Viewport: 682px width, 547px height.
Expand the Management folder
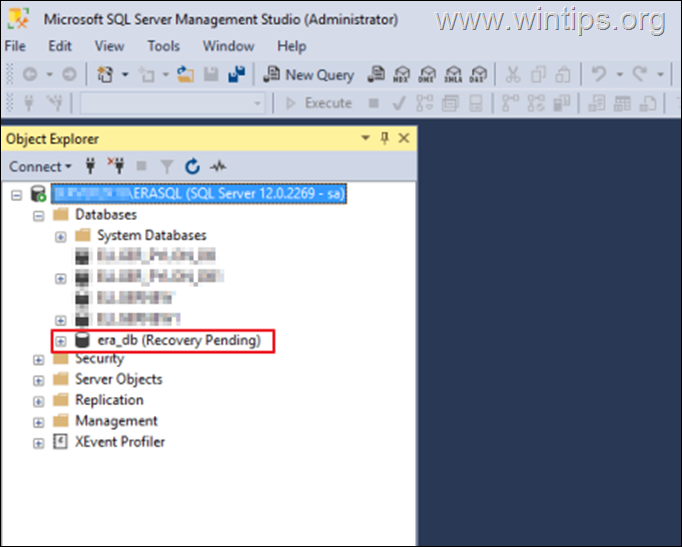pos(39,423)
